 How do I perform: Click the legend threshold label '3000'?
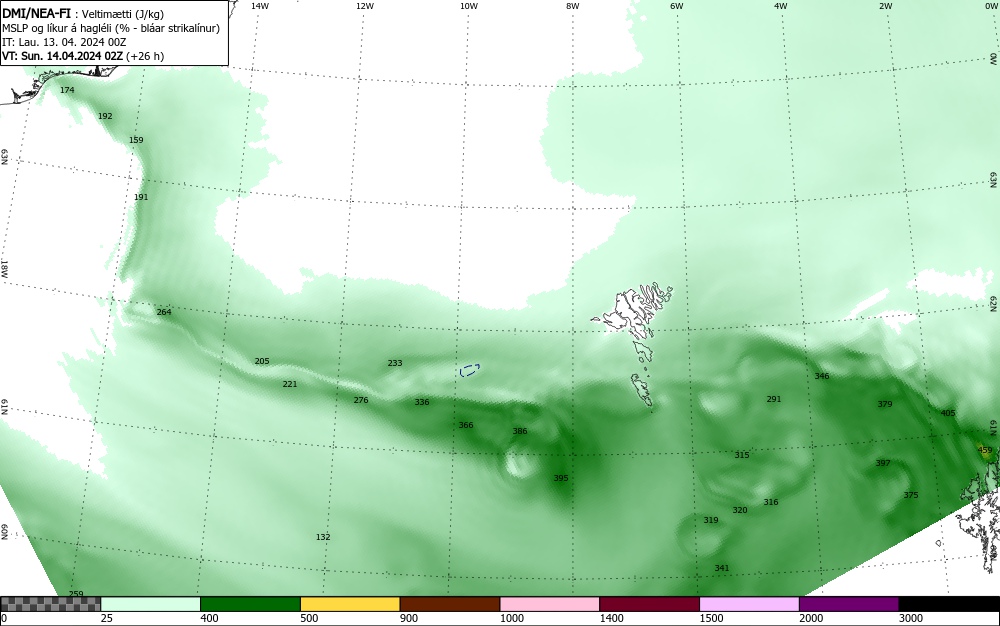tap(911, 618)
